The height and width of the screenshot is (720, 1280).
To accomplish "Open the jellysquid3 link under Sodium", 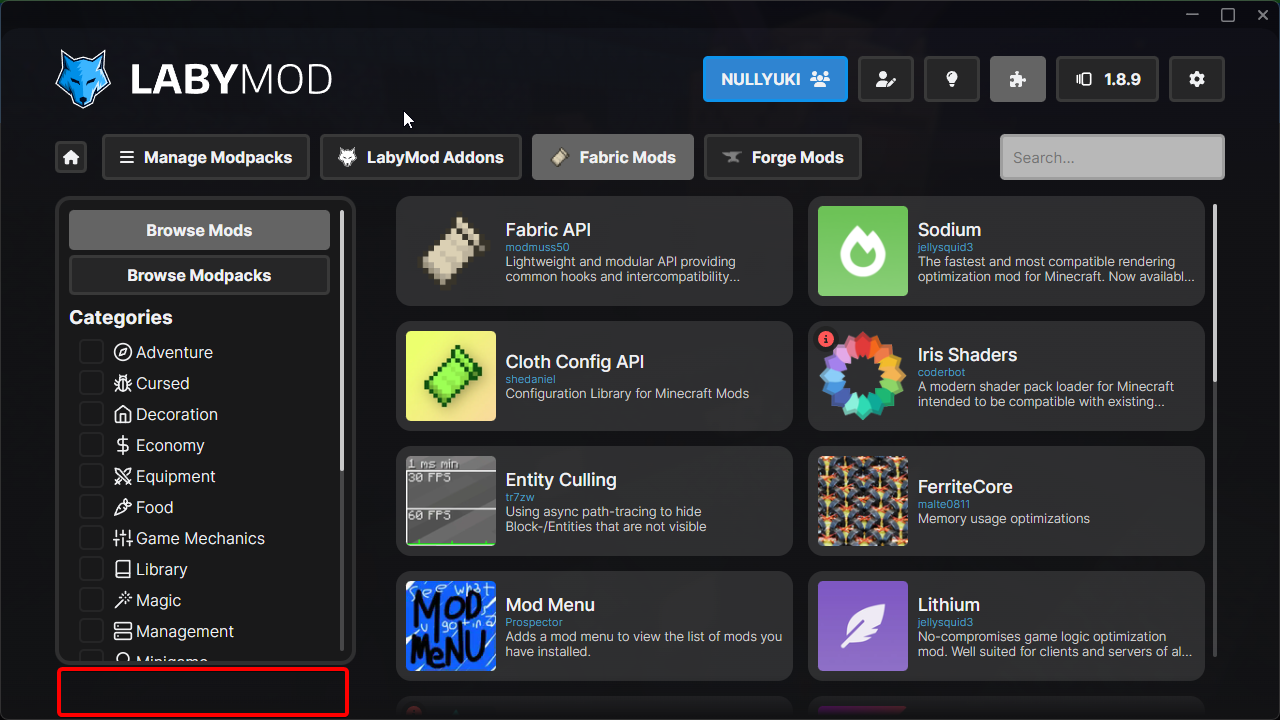I will click(945, 247).
